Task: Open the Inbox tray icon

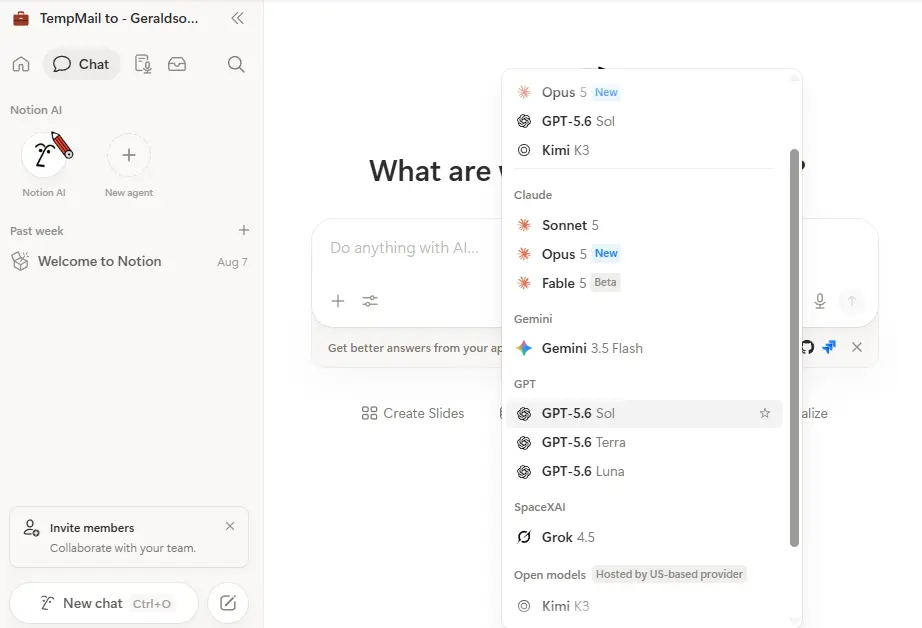Action: (x=177, y=64)
